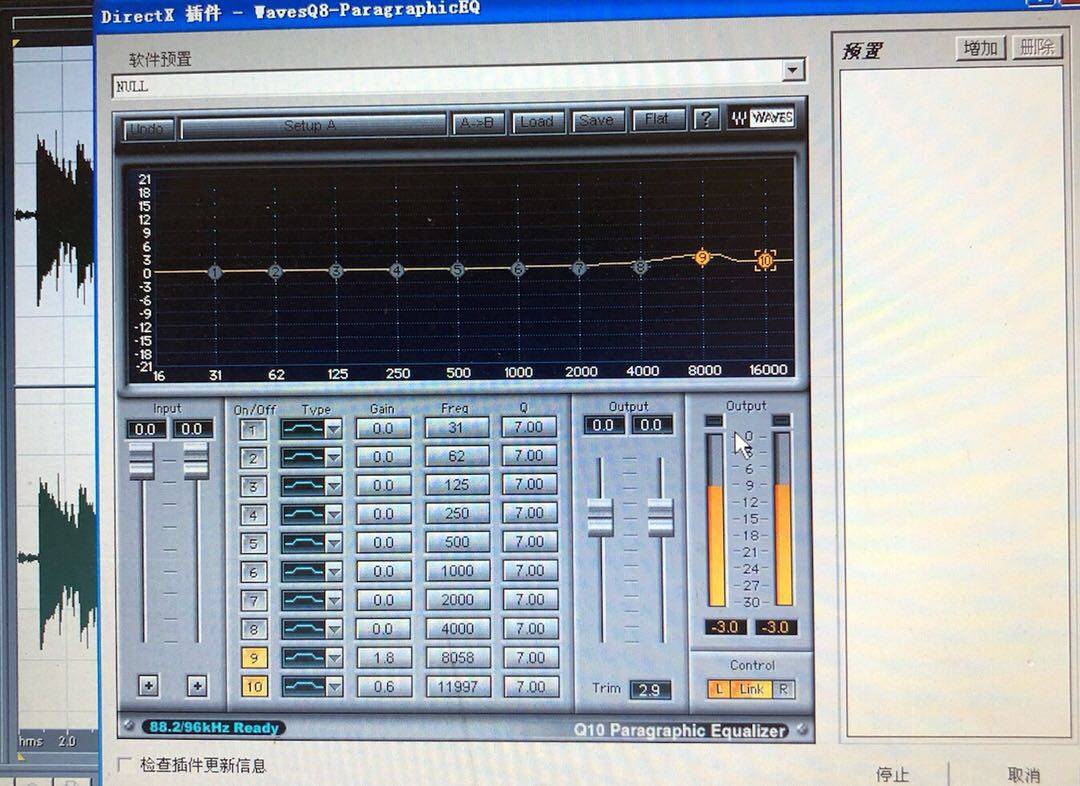Toggle band 6 on/off button

pyautogui.click(x=253, y=572)
